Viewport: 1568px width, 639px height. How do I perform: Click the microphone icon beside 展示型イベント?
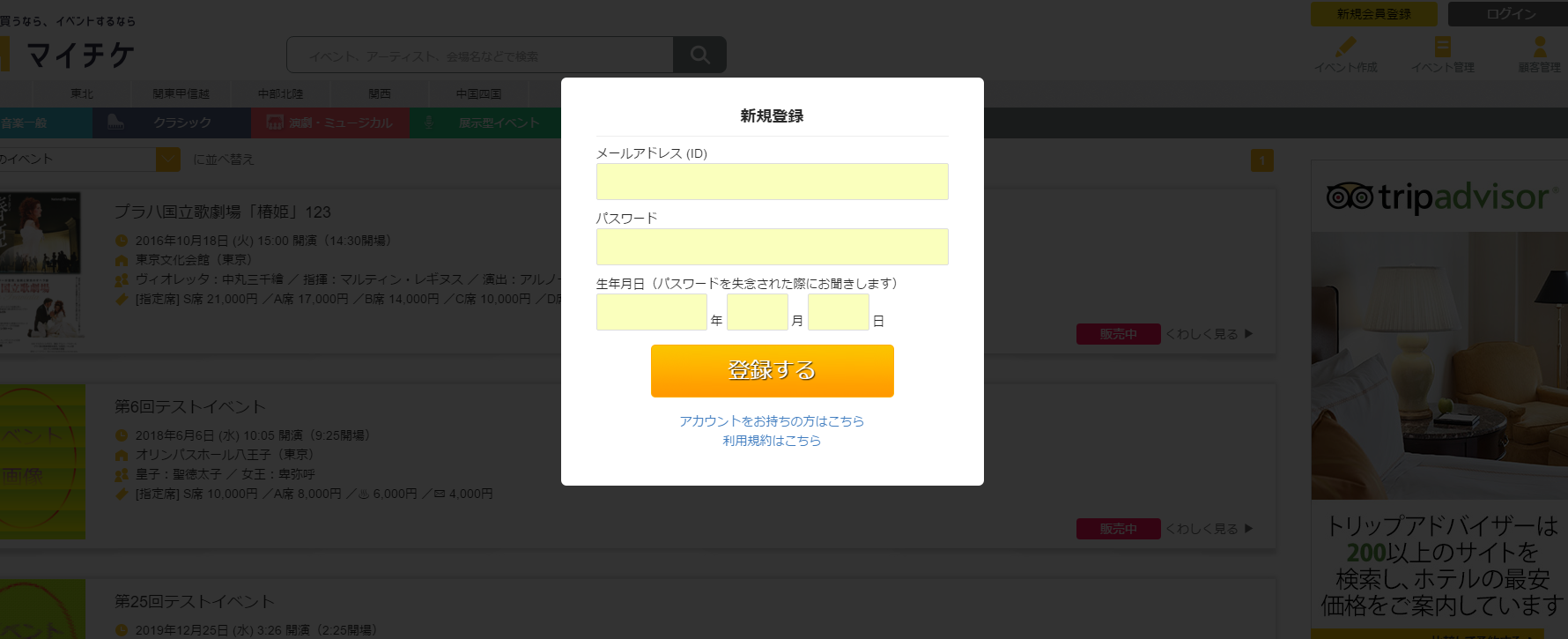(x=429, y=123)
